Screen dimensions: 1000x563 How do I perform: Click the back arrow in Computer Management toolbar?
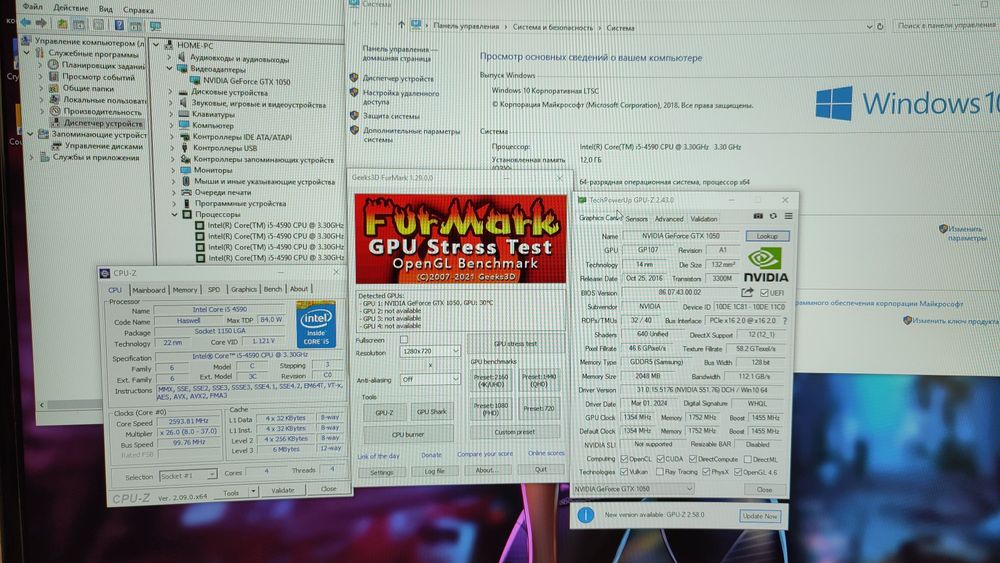click(x=26, y=24)
